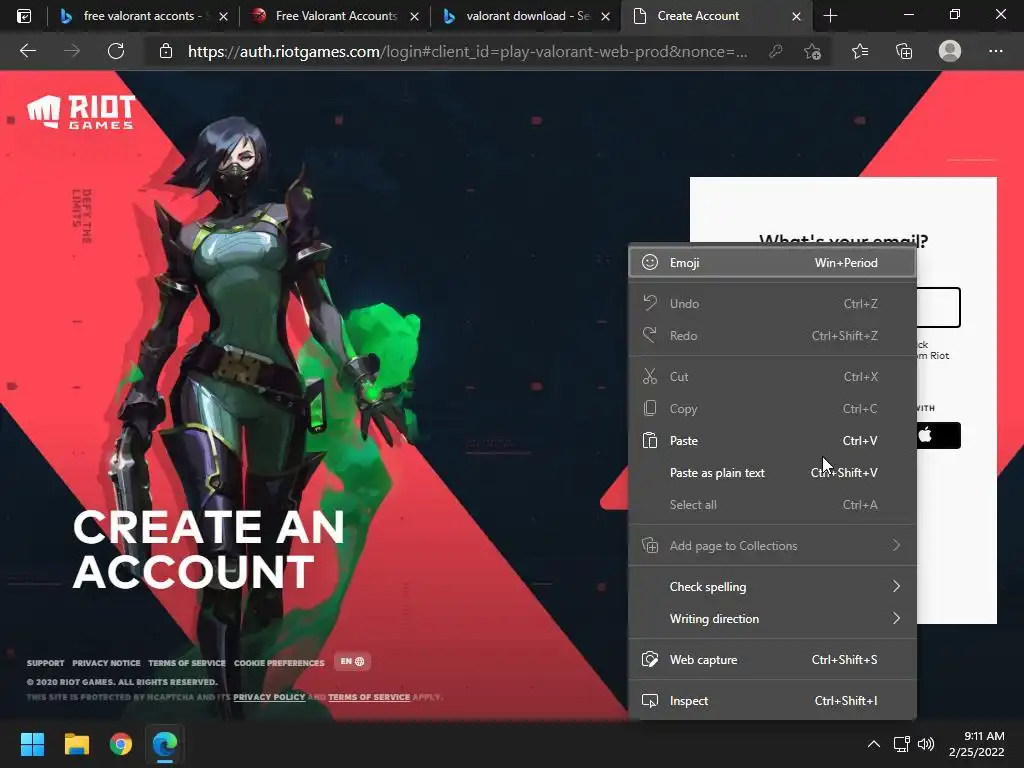Switch to 'Free Valorant Accounts' tab
The height and width of the screenshot is (768, 1024).
tap(336, 16)
